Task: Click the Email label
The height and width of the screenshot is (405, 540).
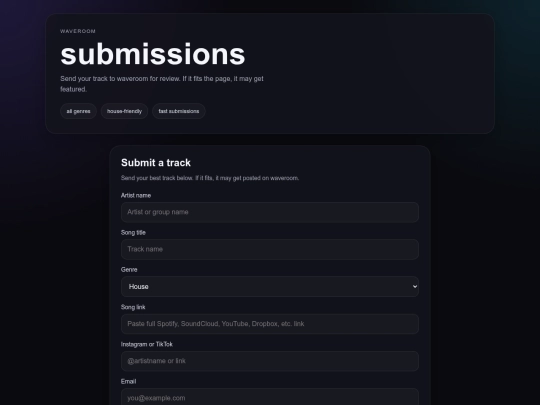Action: [128, 382]
